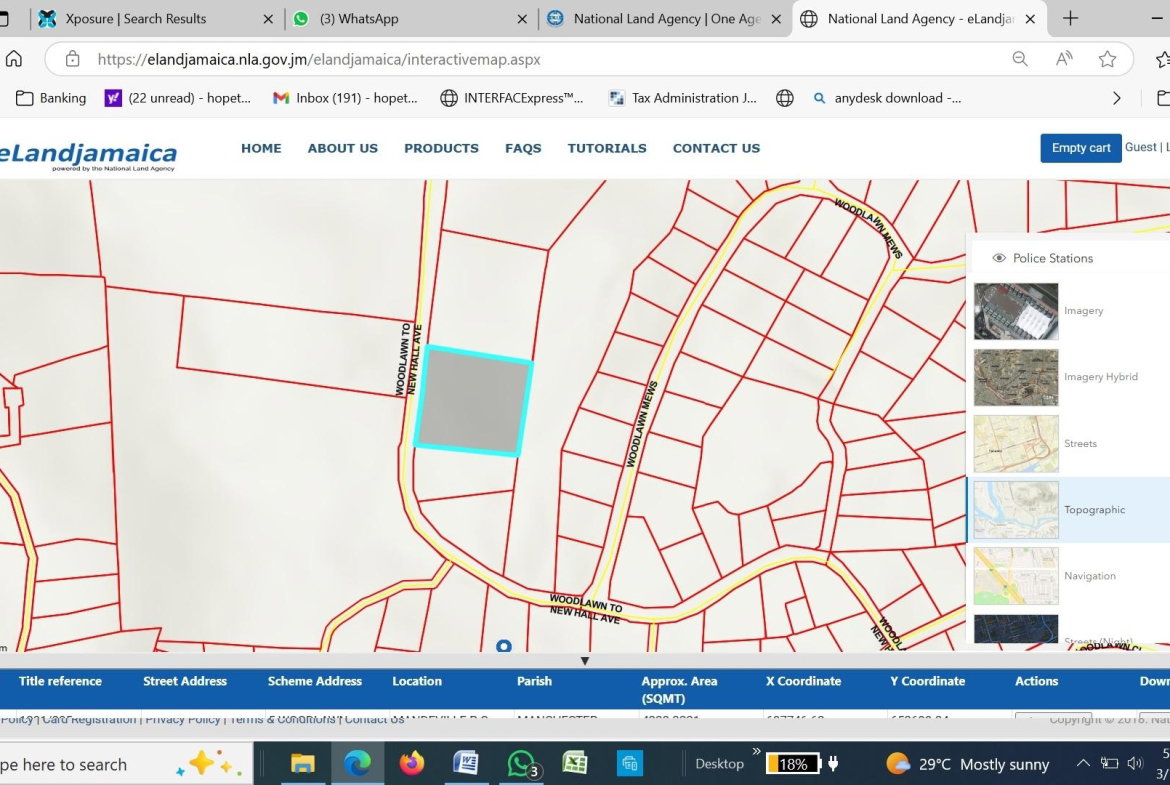Switch to the WhatsApp browser tab

(358, 19)
